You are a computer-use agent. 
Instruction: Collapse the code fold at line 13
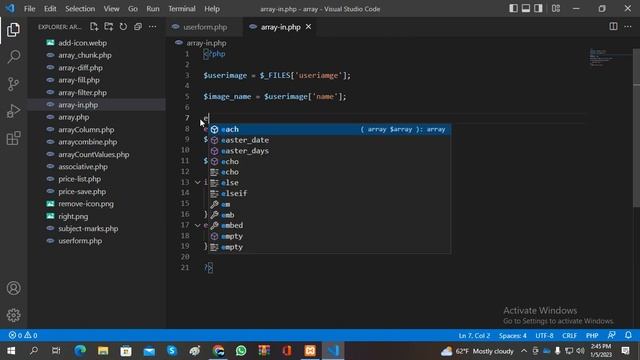click(198, 182)
